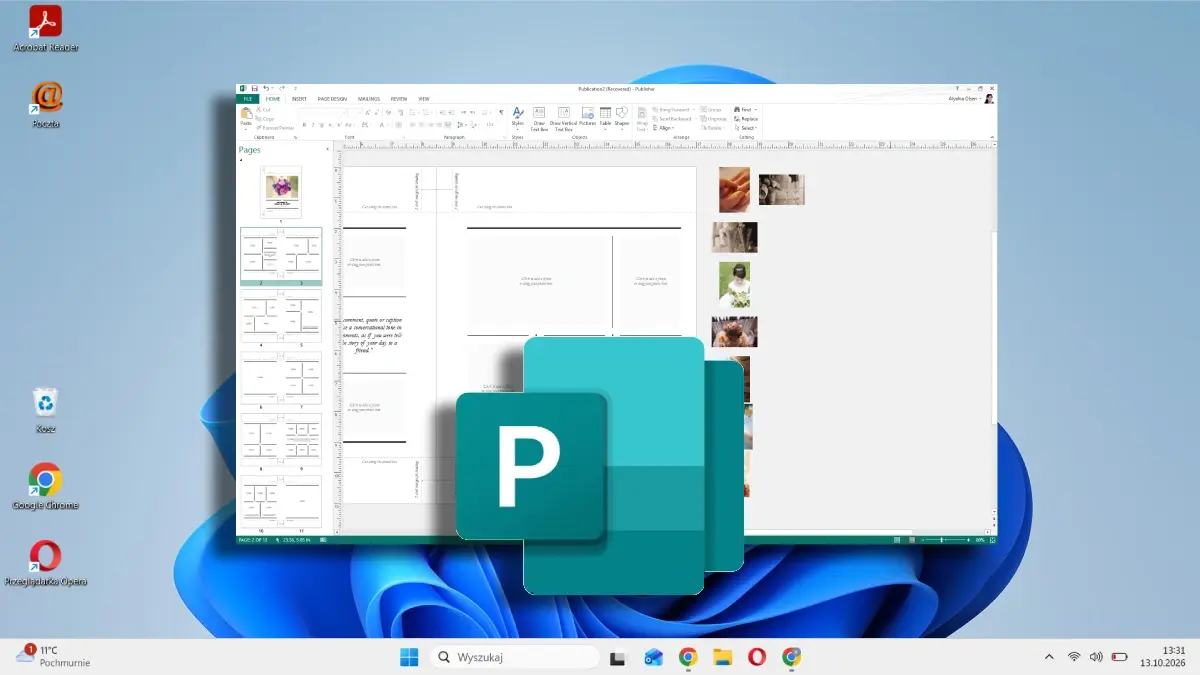Open the Poczta mail desktop shortcut
Image resolution: width=1200 pixels, height=675 pixels.
[x=45, y=104]
